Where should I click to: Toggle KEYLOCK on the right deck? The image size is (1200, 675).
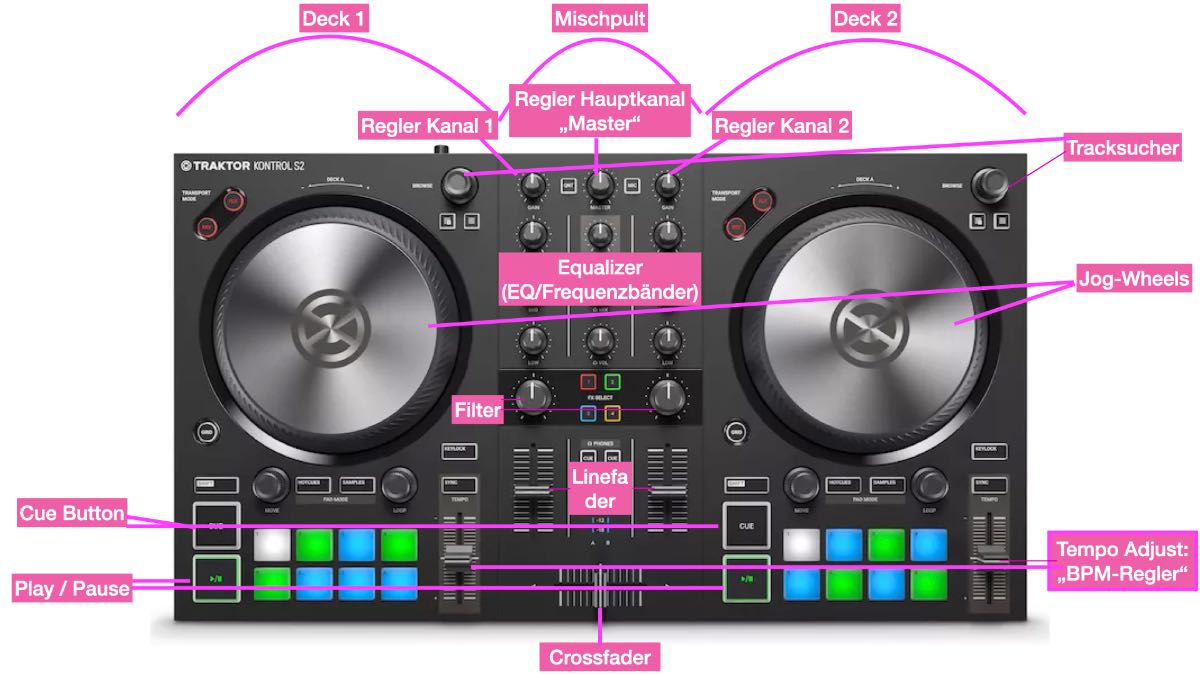[990, 451]
